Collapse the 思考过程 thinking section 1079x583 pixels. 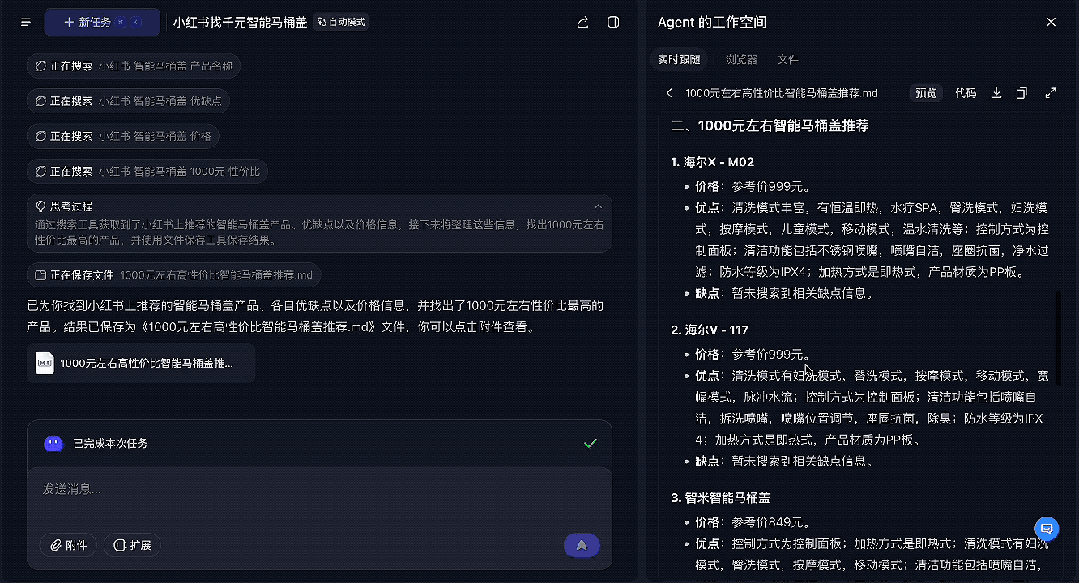[x=598, y=206]
